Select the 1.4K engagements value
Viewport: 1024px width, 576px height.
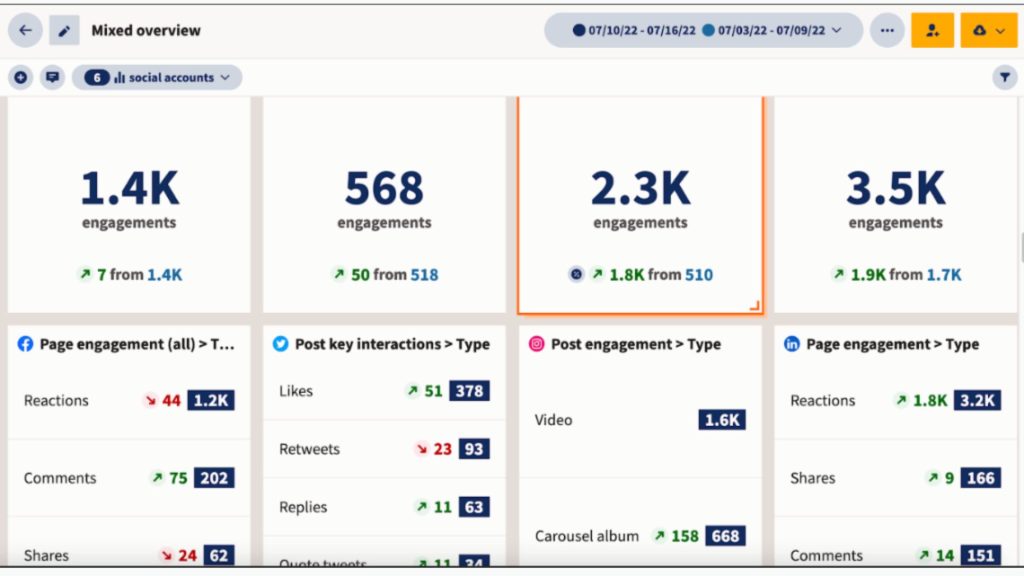[x=129, y=188]
